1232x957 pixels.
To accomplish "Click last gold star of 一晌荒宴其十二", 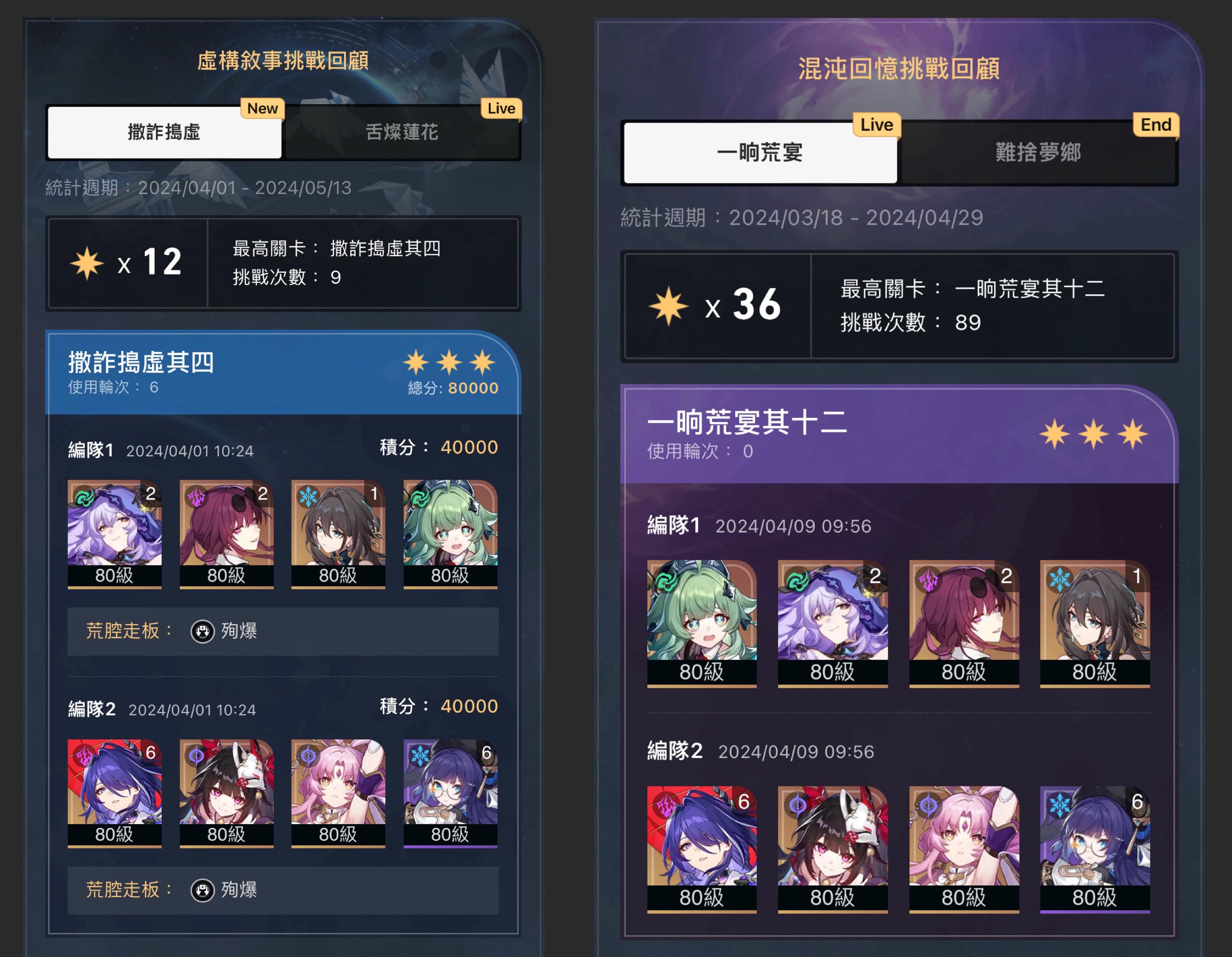I will (x=1133, y=434).
